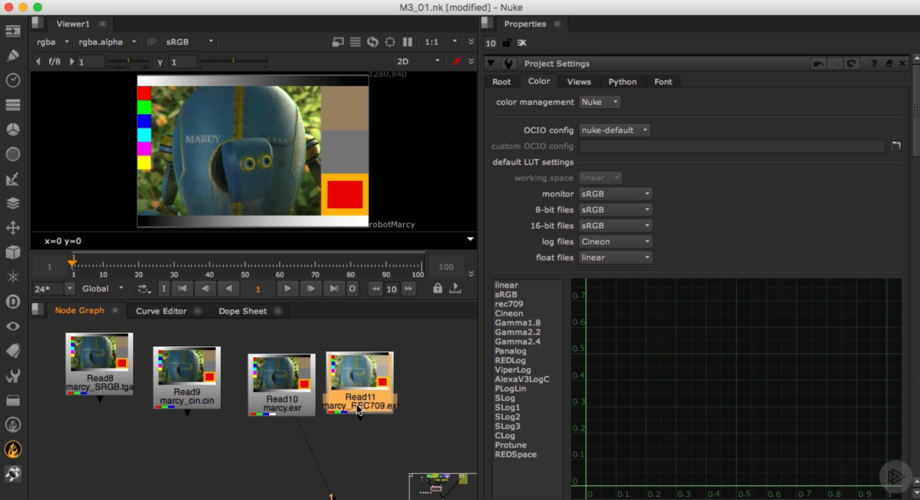920x500 pixels.
Task: Switch to the Font tab
Action: tap(663, 82)
